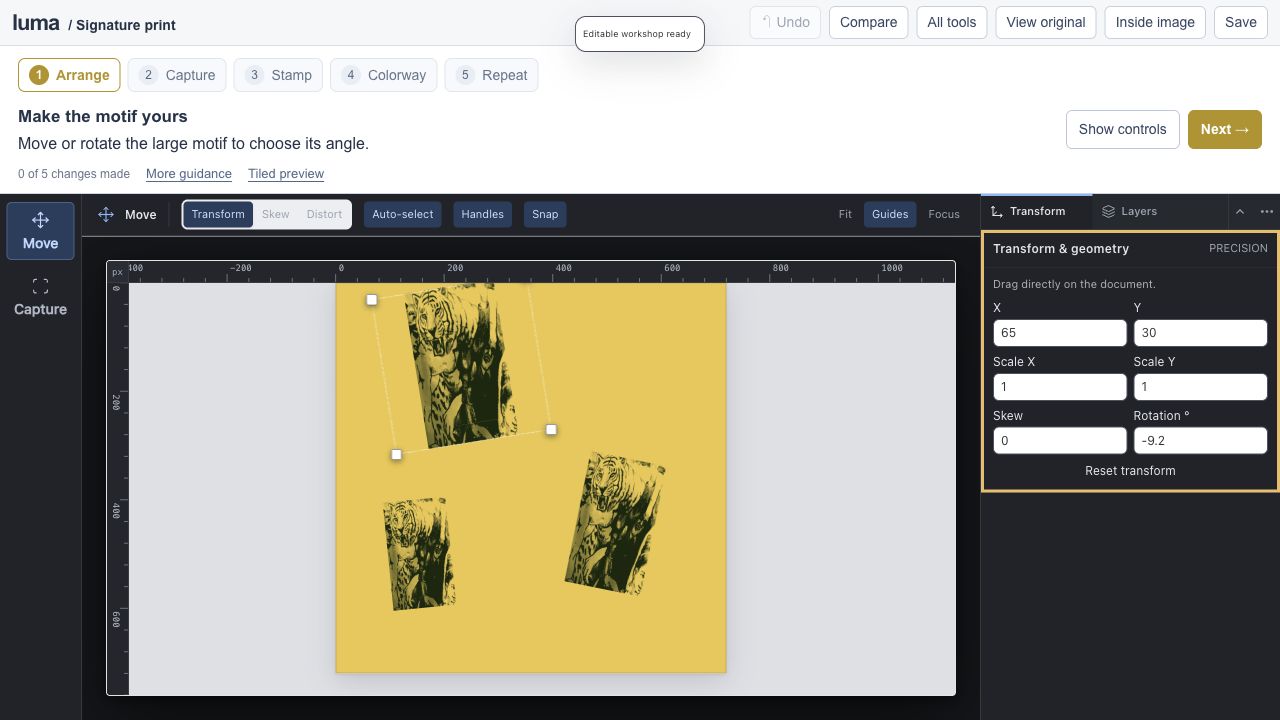Collapse the Transform panel chevron
1280x720 pixels.
[x=1240, y=212]
